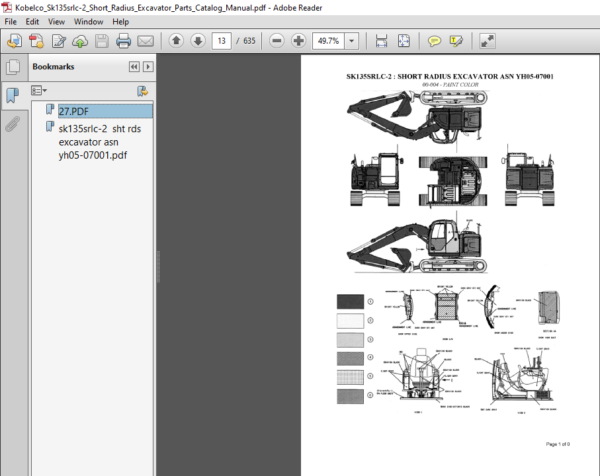Open the Window menu
Screen dimensions: 600x476
click(x=88, y=22)
